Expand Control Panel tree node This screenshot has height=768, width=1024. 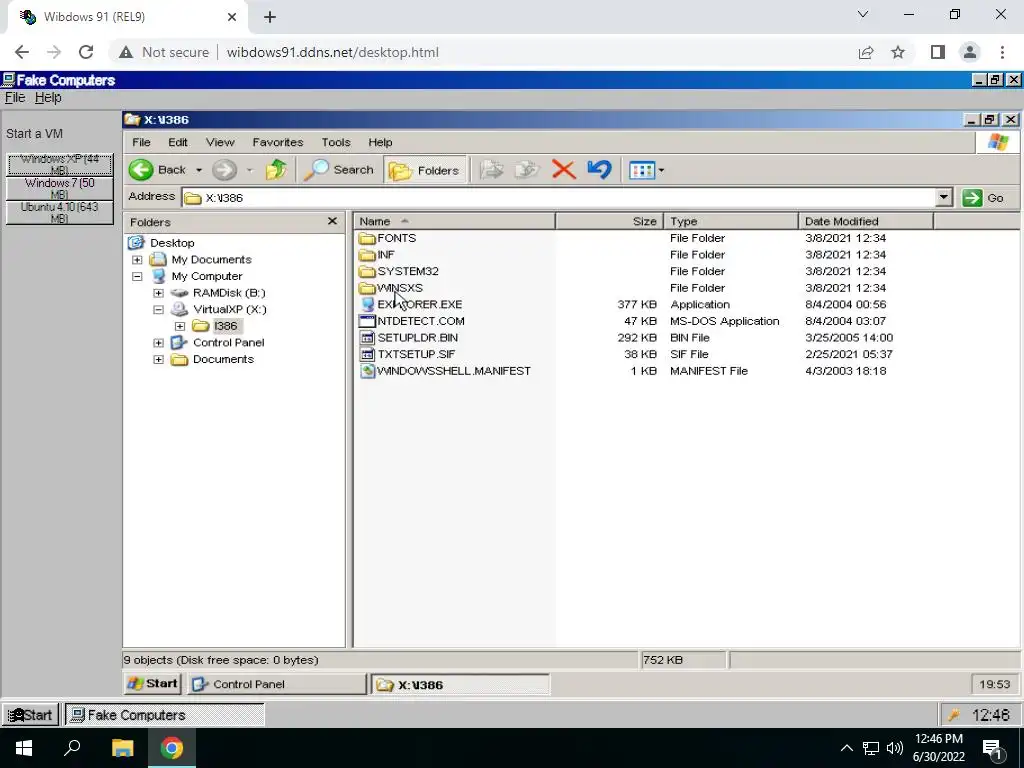(x=159, y=343)
